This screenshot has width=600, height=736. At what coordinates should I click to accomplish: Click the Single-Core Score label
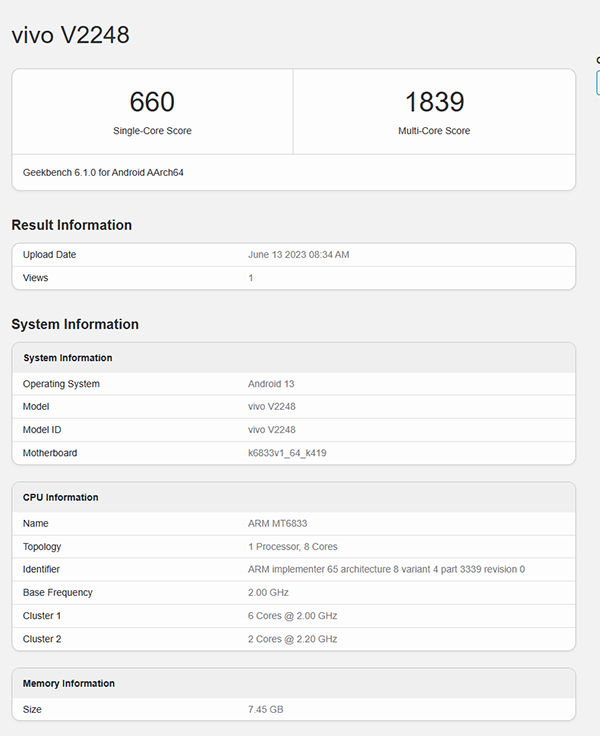pyautogui.click(x=152, y=131)
